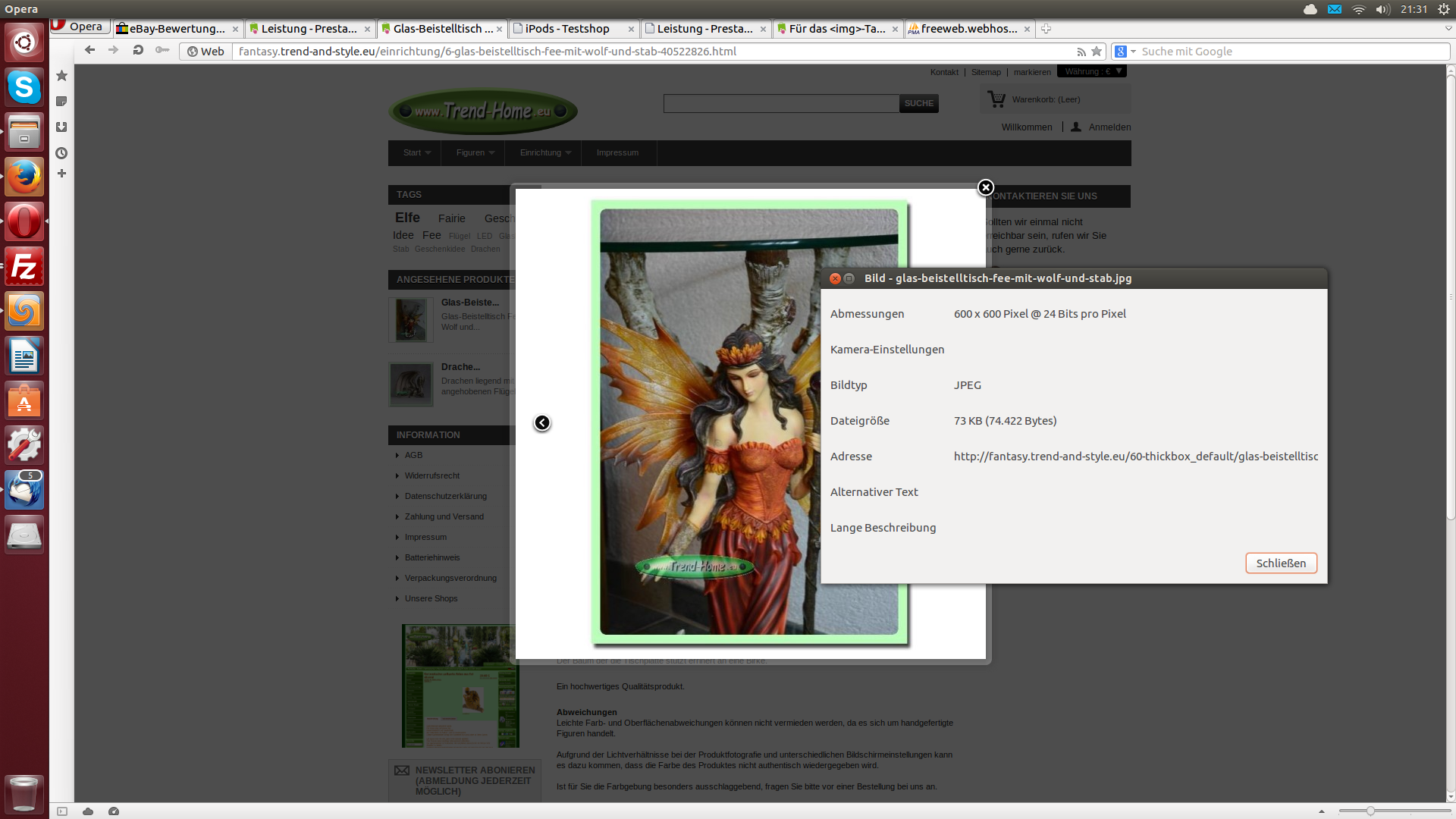Click the RSS feed icon in address bar
Image resolution: width=1456 pixels, height=819 pixels.
pyautogui.click(x=1081, y=52)
